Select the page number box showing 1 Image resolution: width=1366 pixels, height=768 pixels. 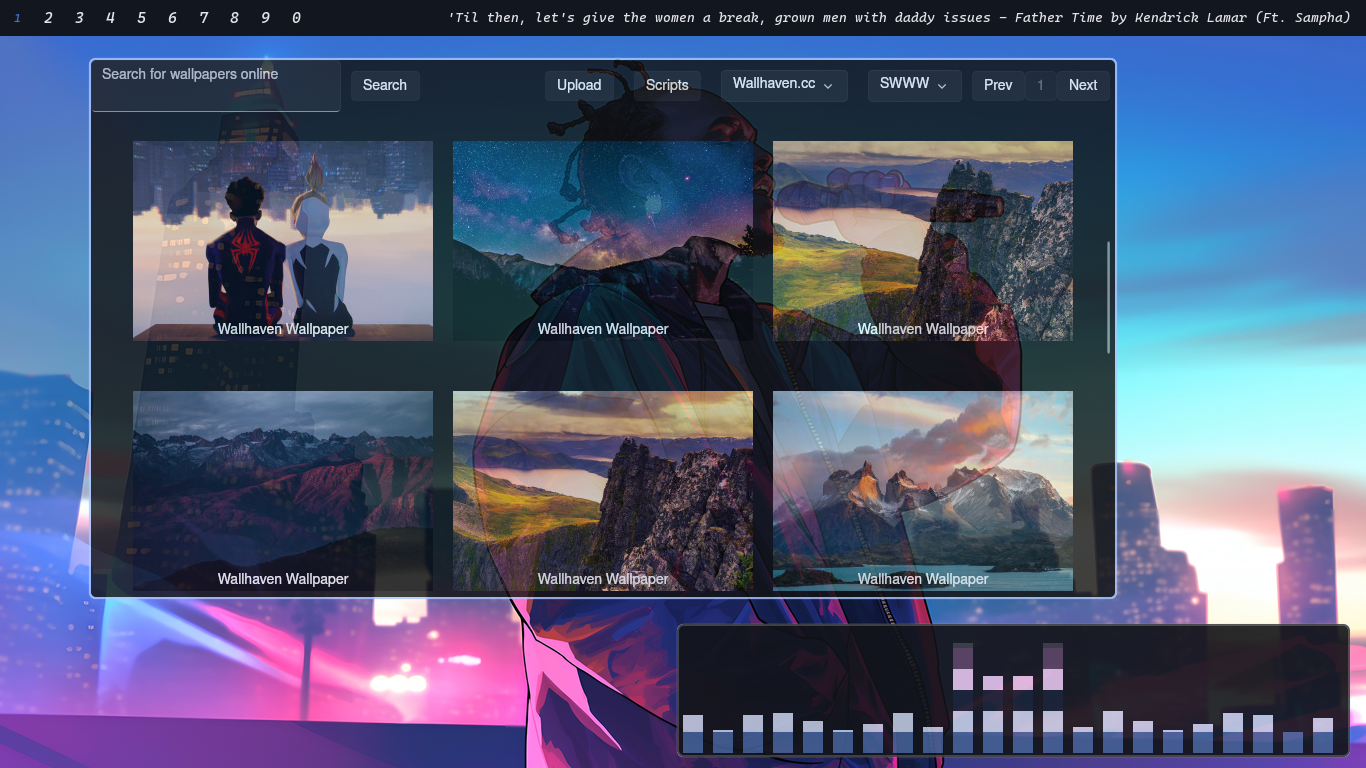[x=1040, y=85]
